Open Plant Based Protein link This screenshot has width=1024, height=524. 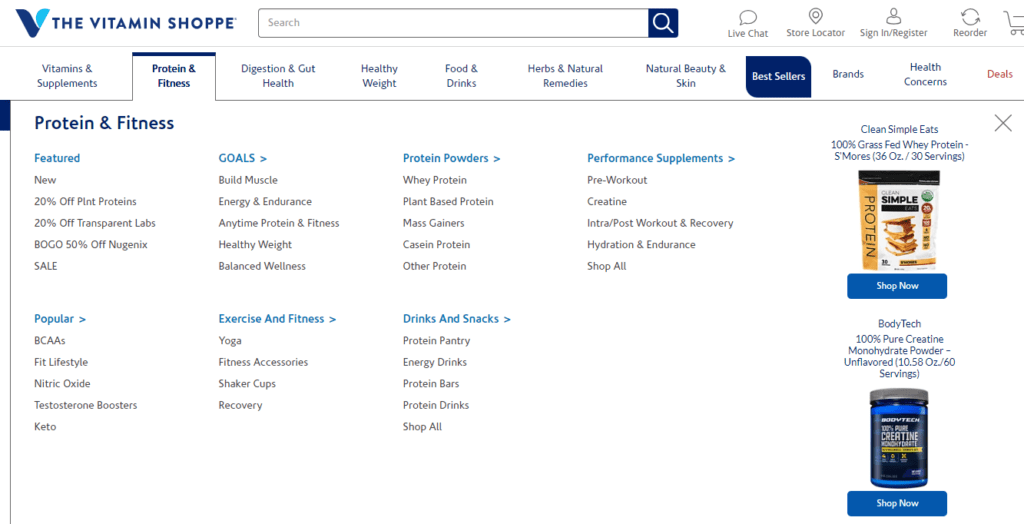point(448,201)
